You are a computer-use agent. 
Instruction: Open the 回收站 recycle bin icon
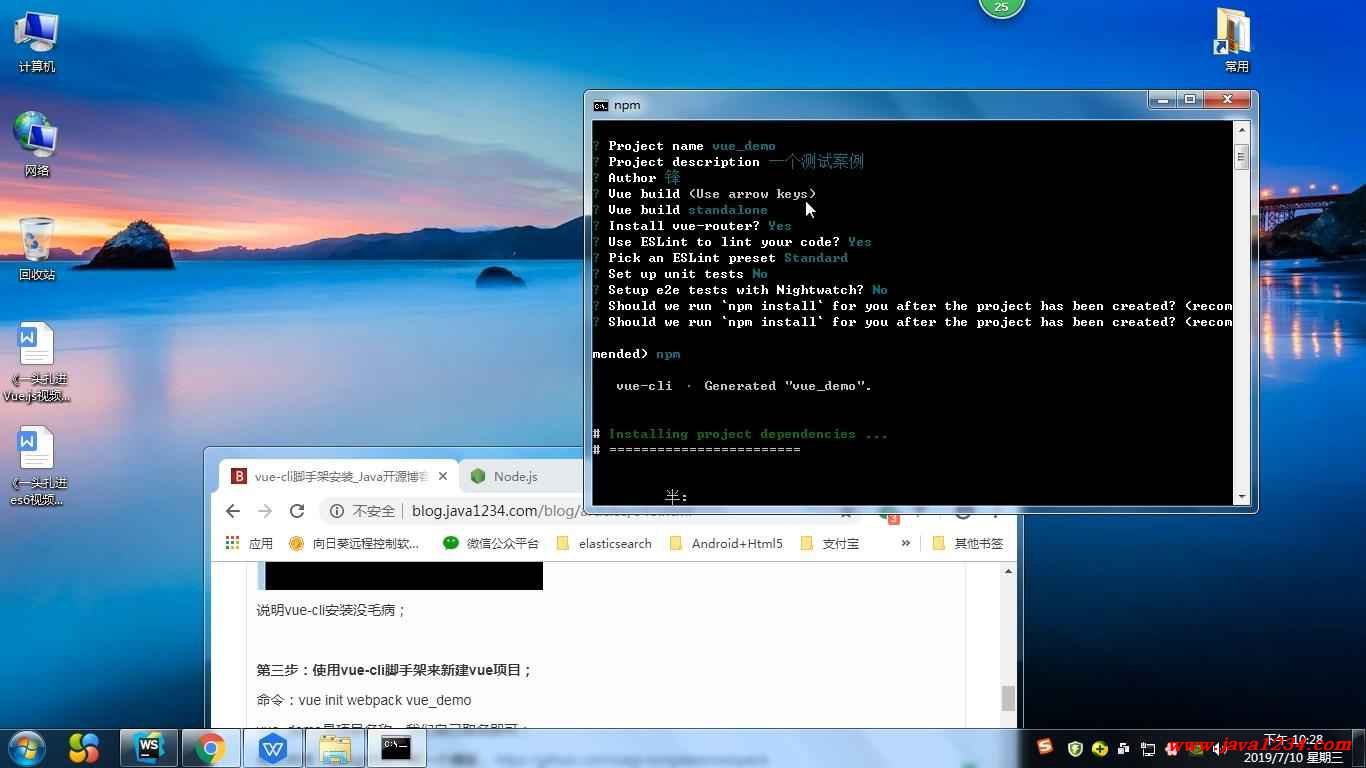click(x=36, y=249)
